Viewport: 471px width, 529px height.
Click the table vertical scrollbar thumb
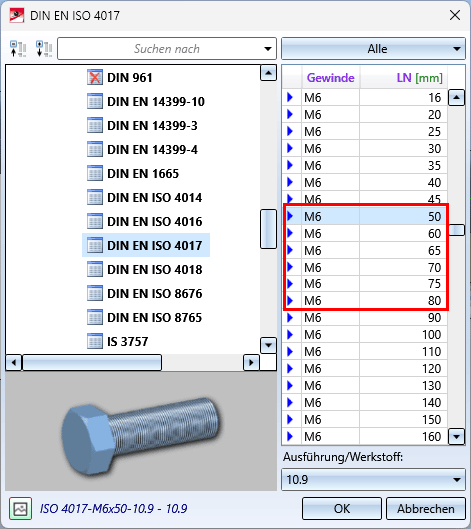point(456,230)
